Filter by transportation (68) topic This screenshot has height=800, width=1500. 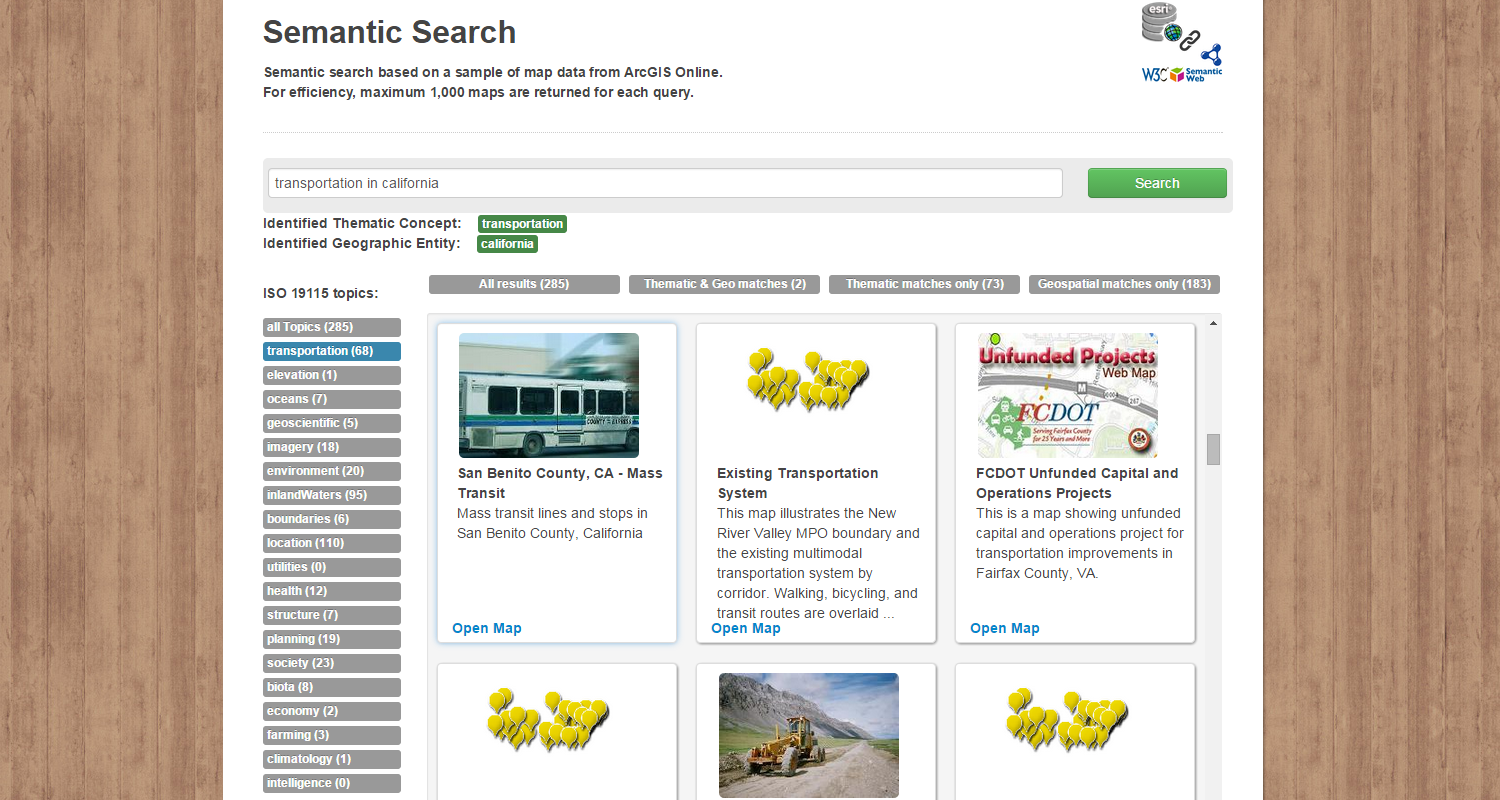coord(332,351)
